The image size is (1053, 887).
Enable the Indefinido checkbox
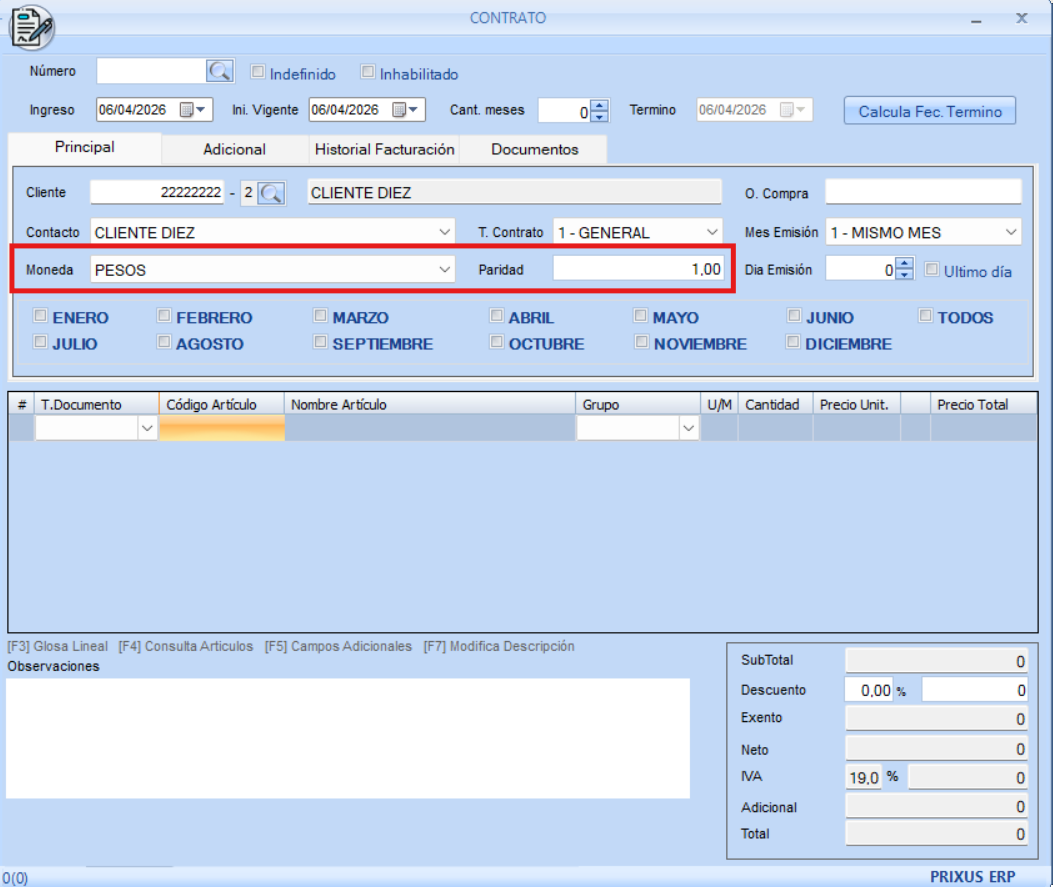click(x=258, y=73)
